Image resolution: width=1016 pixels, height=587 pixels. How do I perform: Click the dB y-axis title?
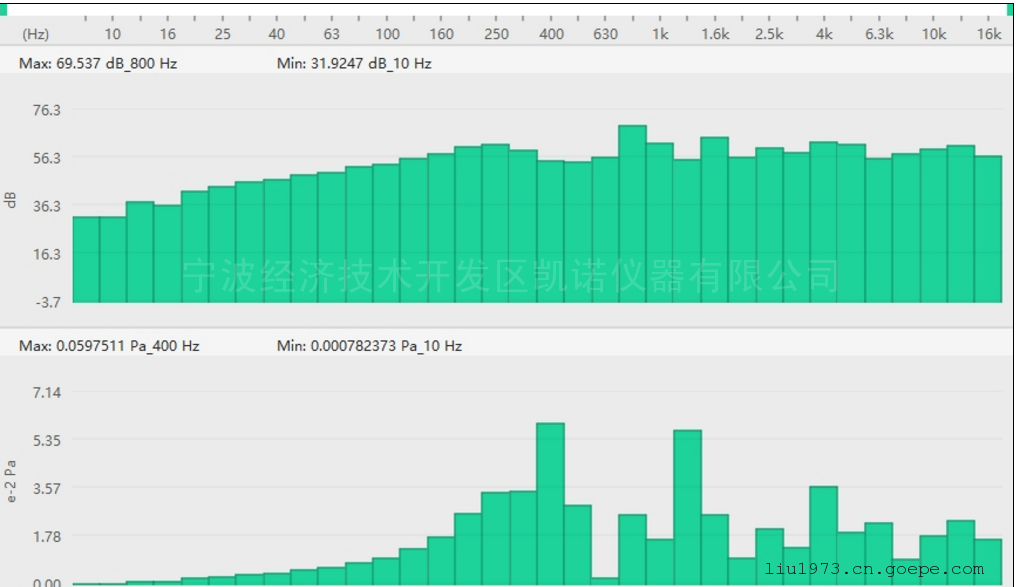tap(12, 200)
